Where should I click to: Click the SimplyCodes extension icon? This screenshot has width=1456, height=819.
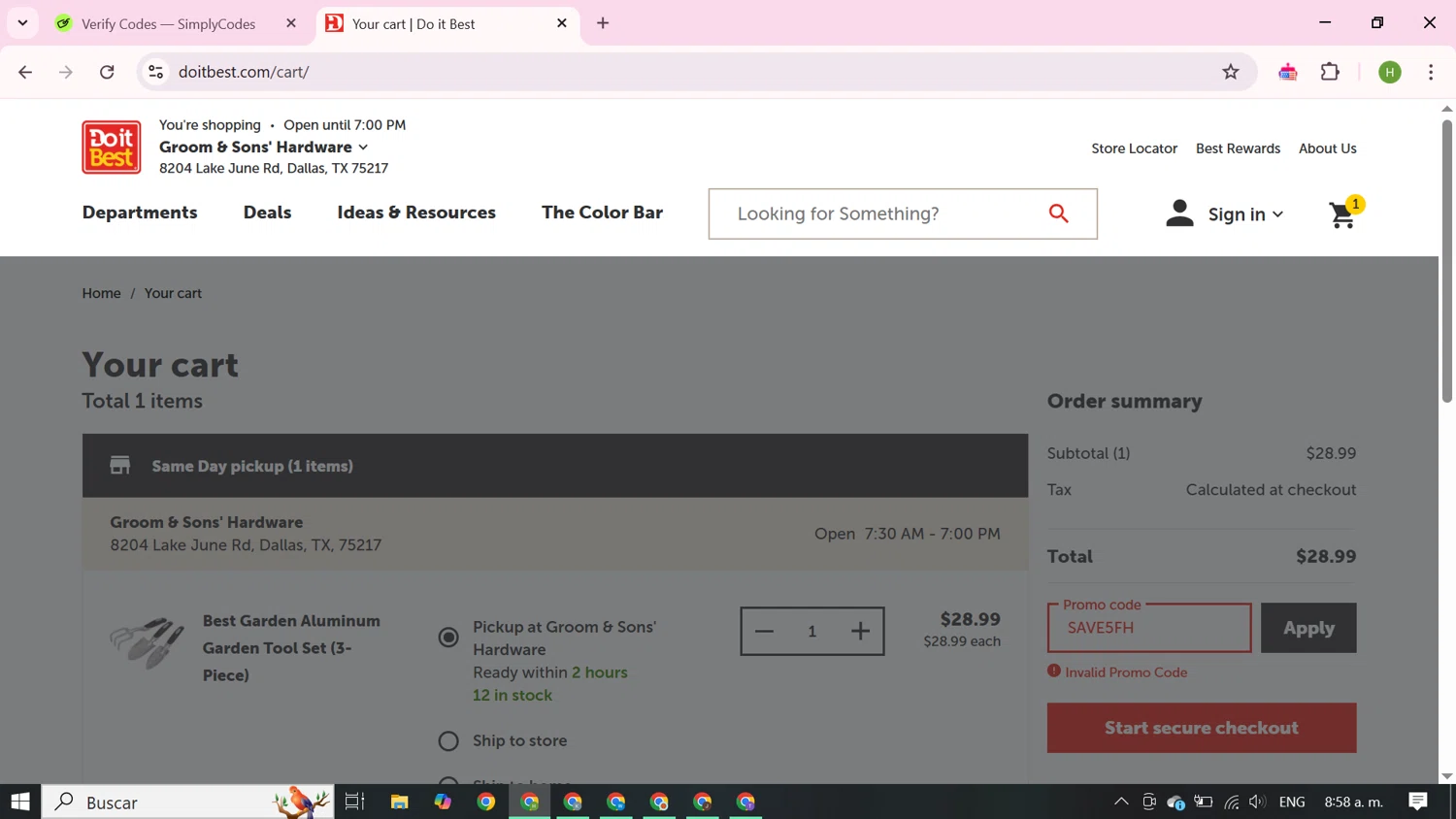(1288, 72)
